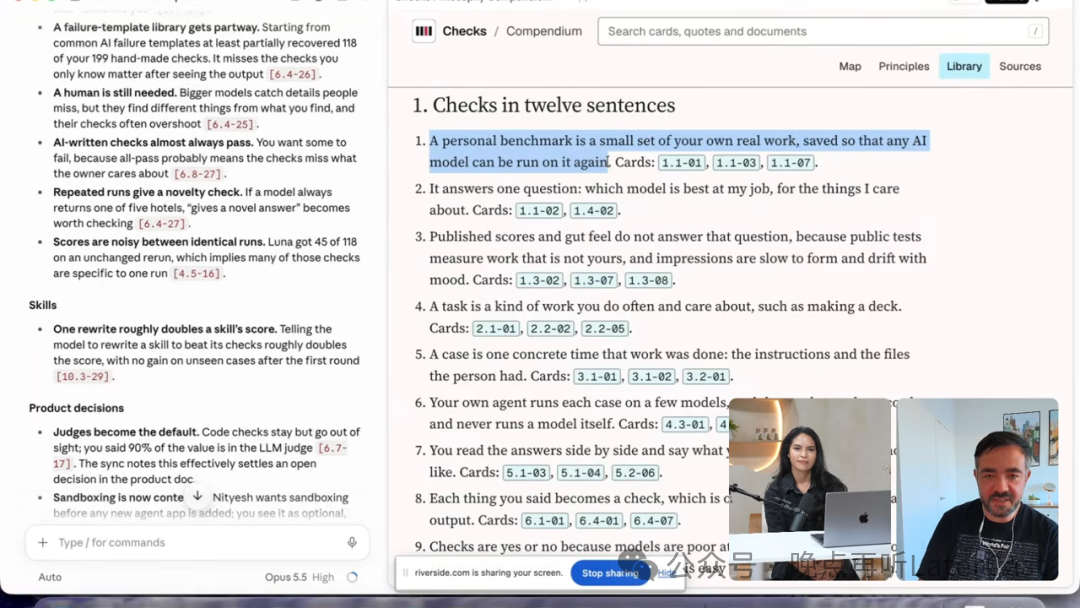Open card reference 1.3-08

coord(647,280)
